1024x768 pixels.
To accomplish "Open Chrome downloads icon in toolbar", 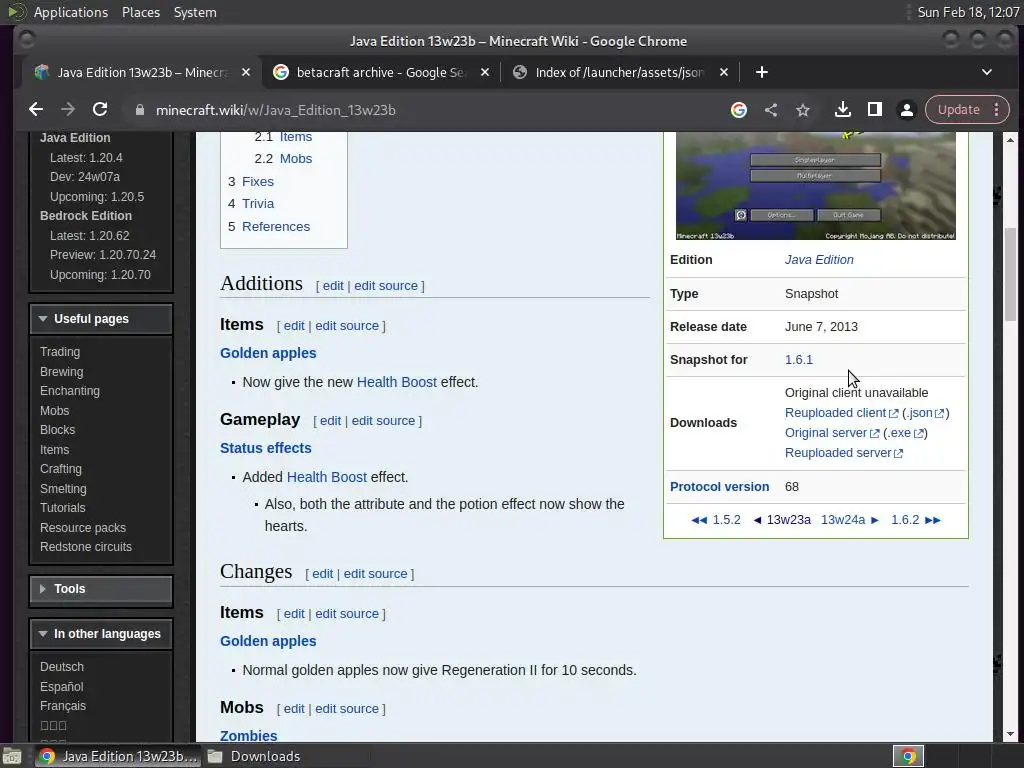I will tap(842, 110).
